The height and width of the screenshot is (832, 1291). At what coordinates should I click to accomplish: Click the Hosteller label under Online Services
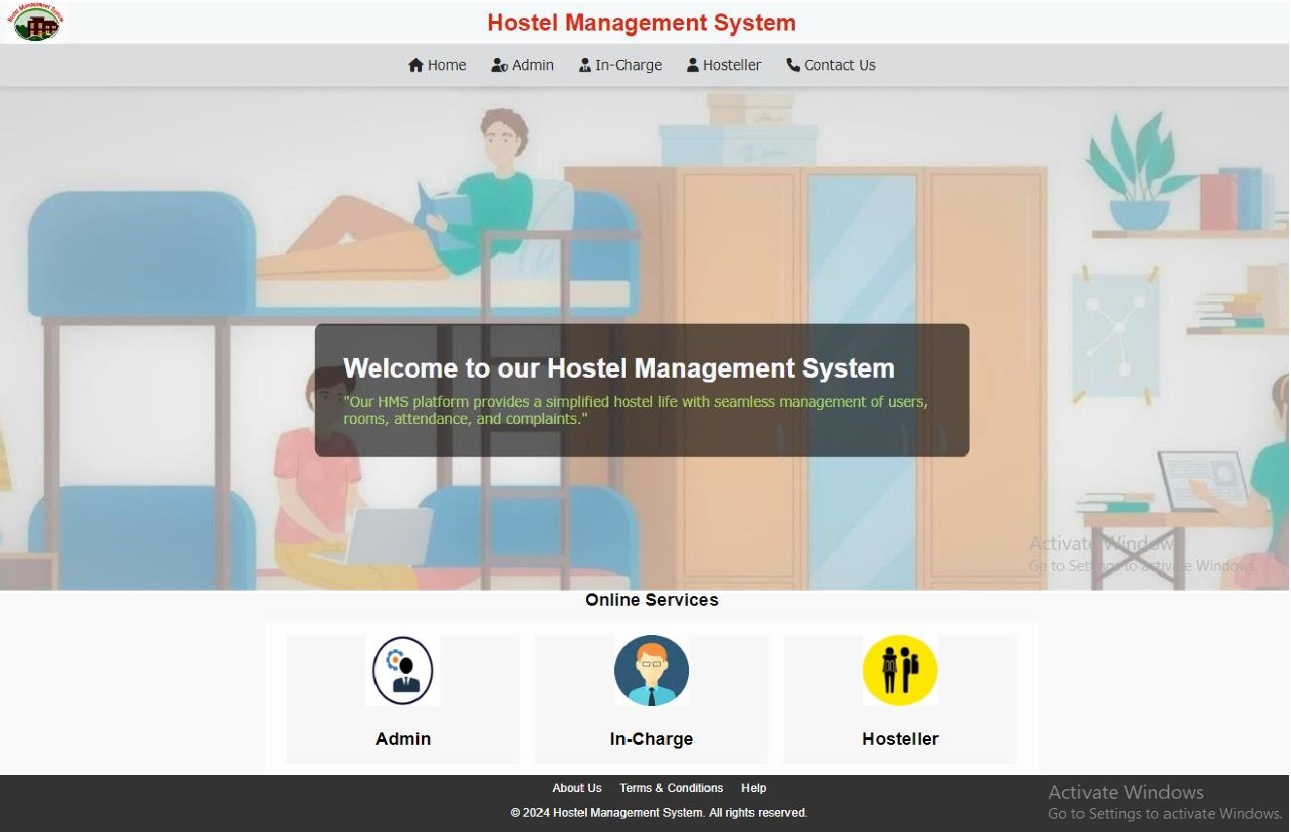pos(900,739)
